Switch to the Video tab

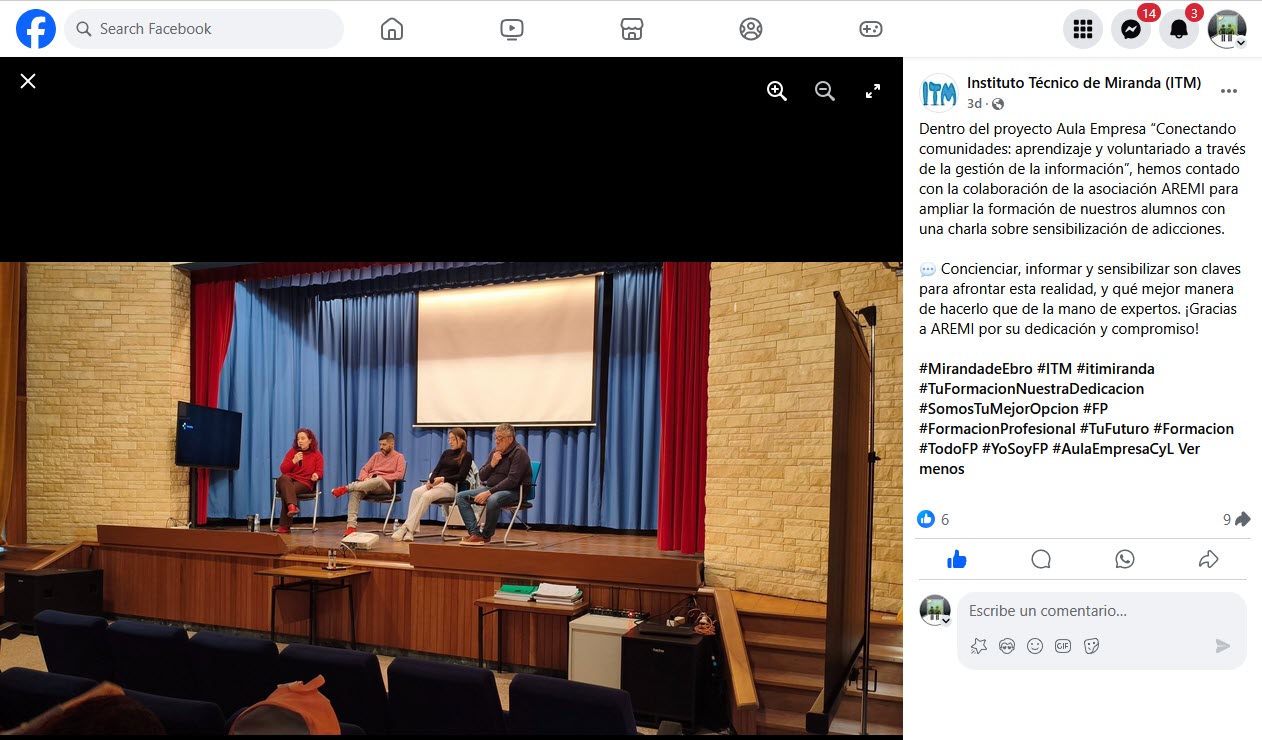coord(511,29)
